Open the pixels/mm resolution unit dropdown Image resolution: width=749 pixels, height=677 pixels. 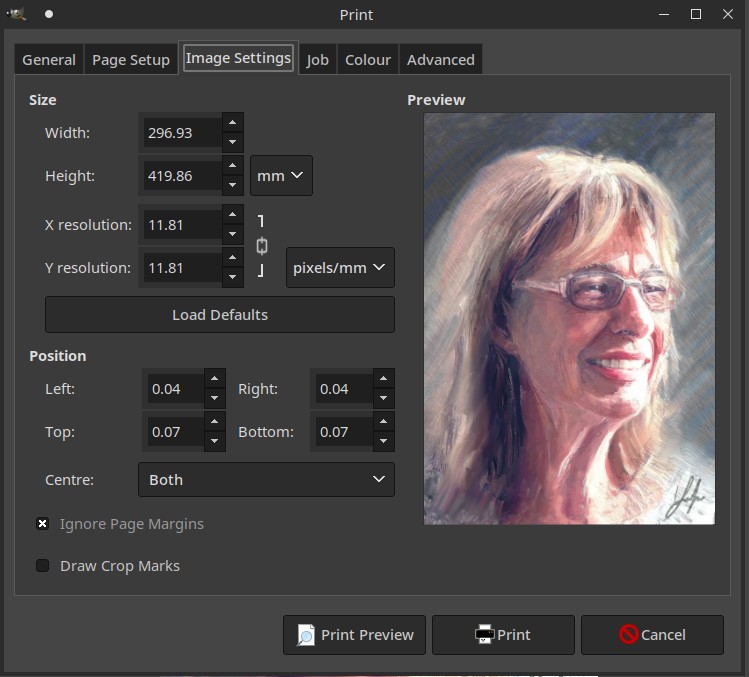click(x=340, y=268)
